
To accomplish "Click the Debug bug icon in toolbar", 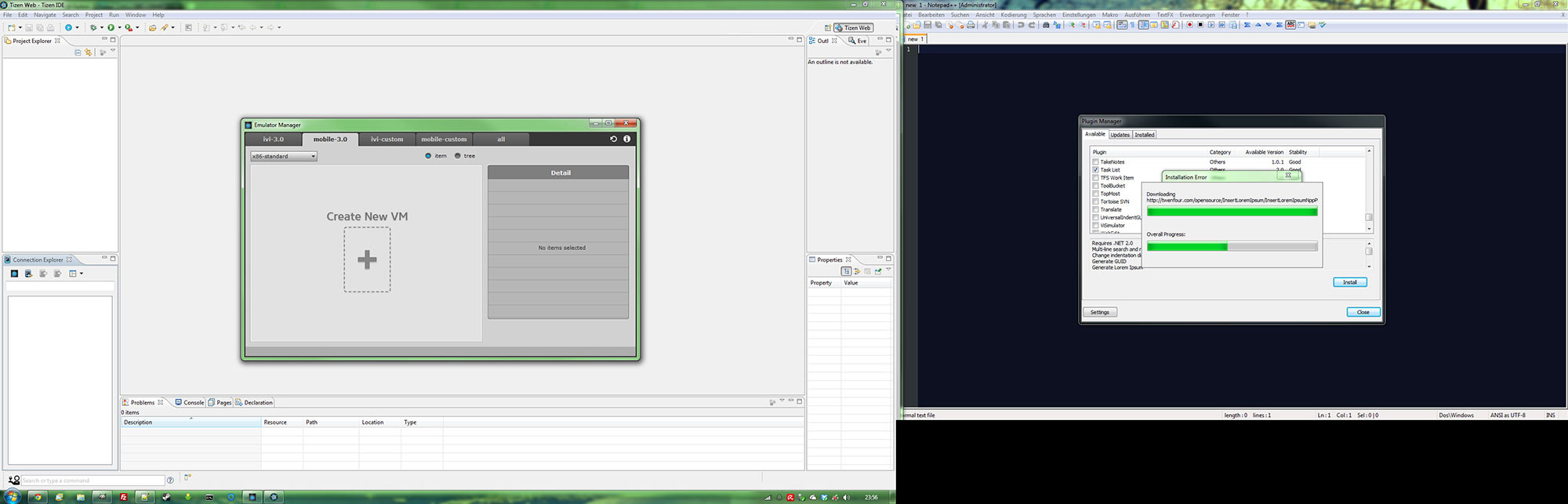I will coord(93,27).
